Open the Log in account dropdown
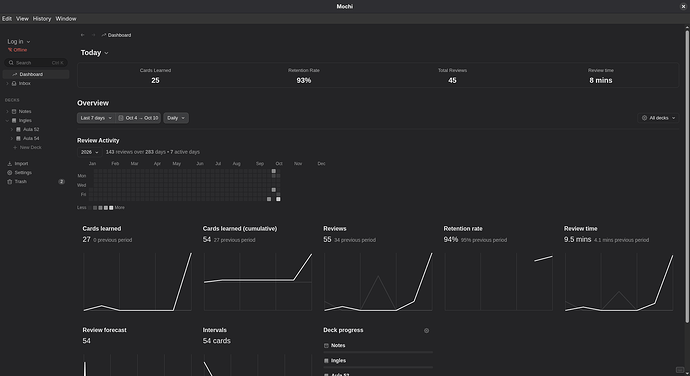Viewport: 690px width, 376px height. coord(19,41)
